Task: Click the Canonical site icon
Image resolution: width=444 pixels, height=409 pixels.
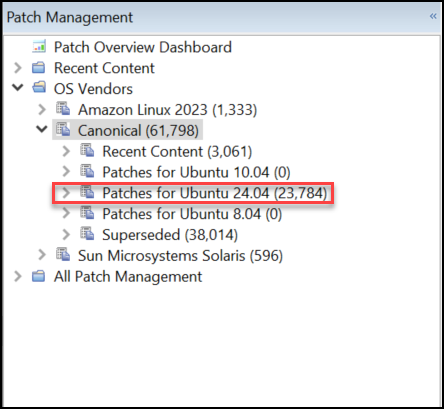Action: pos(63,129)
